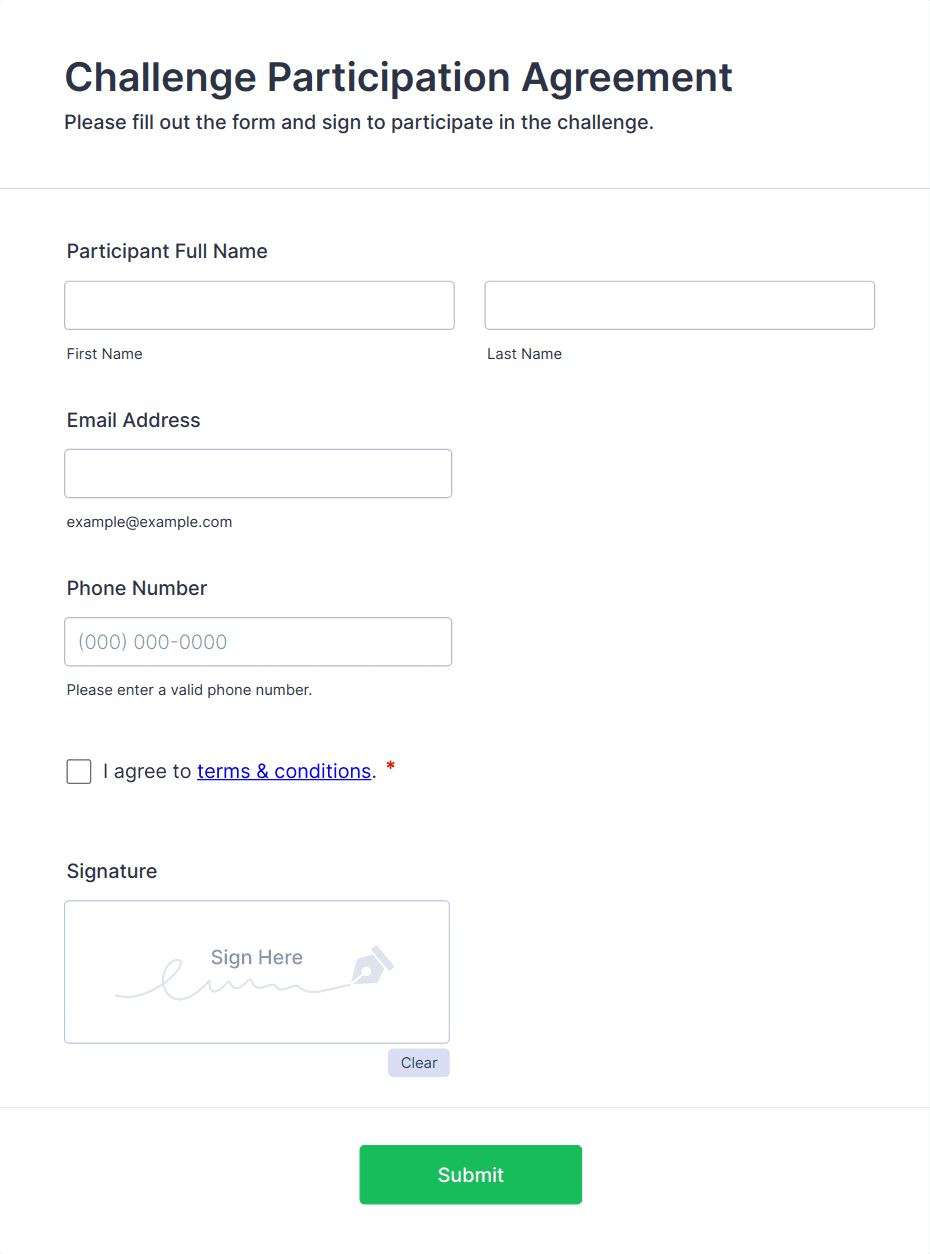This screenshot has height=1254, width=930.
Task: Click the Phone Number field with (000) 000-0000 placeholder
Action: coord(258,642)
